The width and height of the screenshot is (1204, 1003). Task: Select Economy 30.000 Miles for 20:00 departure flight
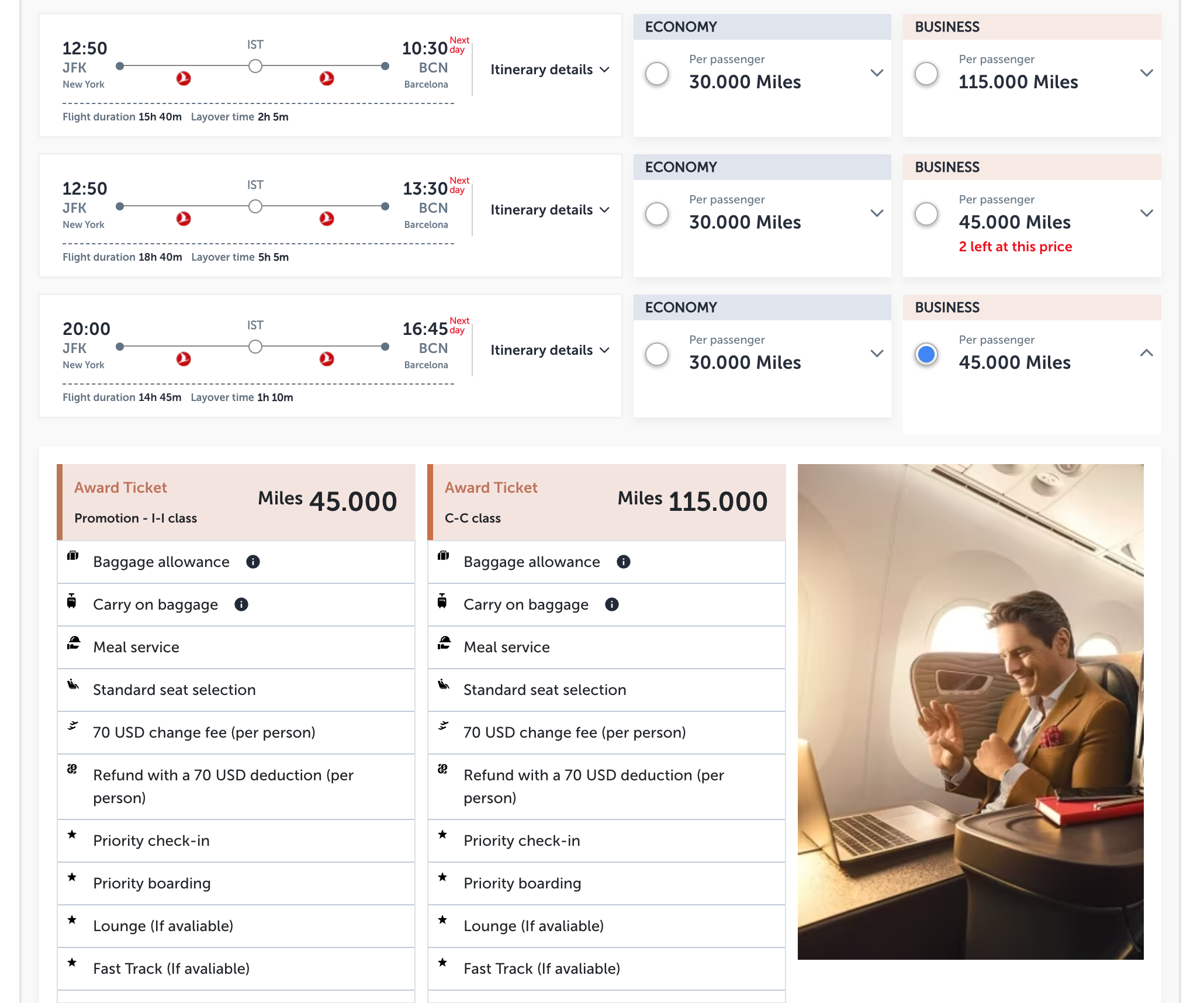click(x=657, y=354)
